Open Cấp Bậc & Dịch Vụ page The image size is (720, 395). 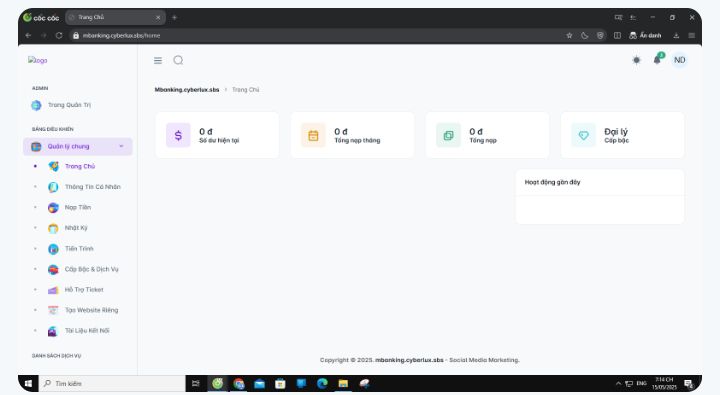point(91,269)
